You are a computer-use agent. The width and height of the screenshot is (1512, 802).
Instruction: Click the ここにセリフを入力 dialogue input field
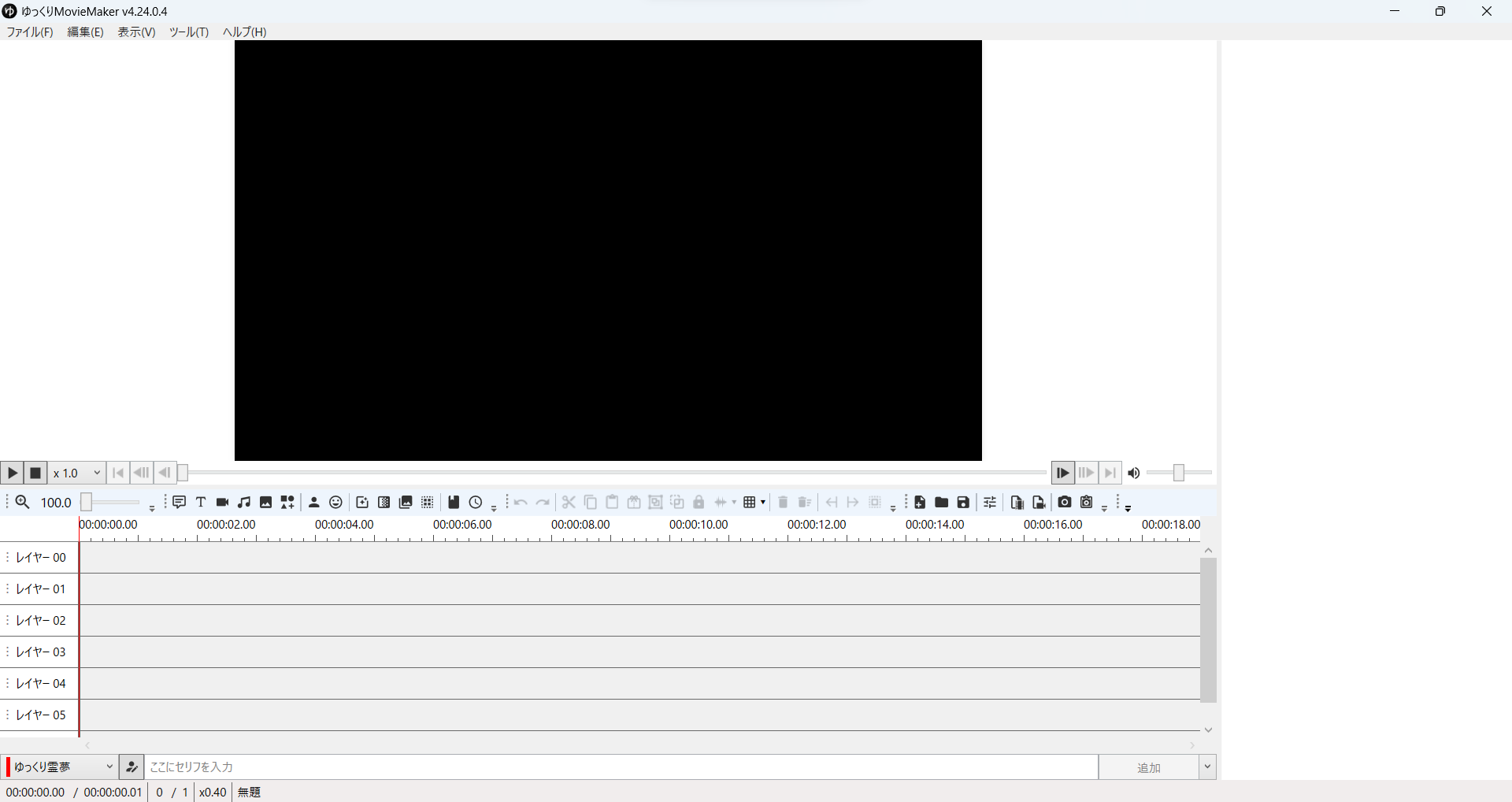click(x=621, y=767)
